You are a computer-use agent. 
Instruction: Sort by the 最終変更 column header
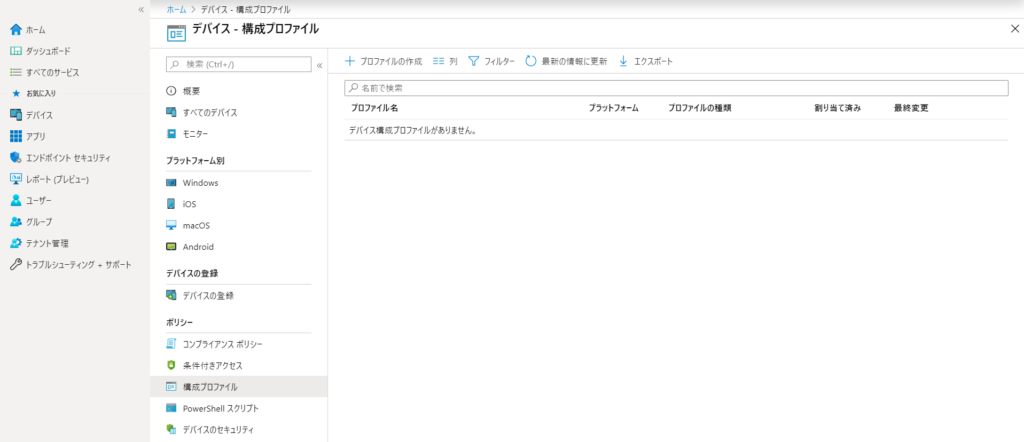[911, 108]
